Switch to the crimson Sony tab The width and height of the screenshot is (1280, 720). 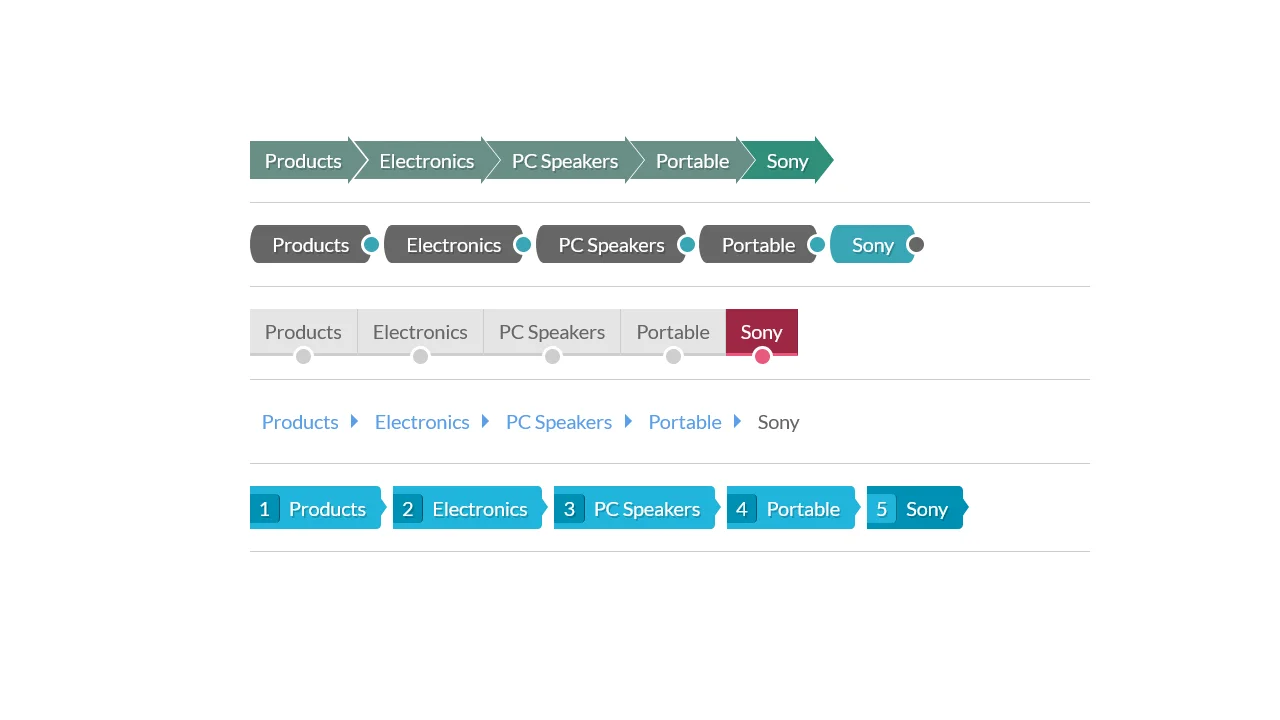pos(761,332)
